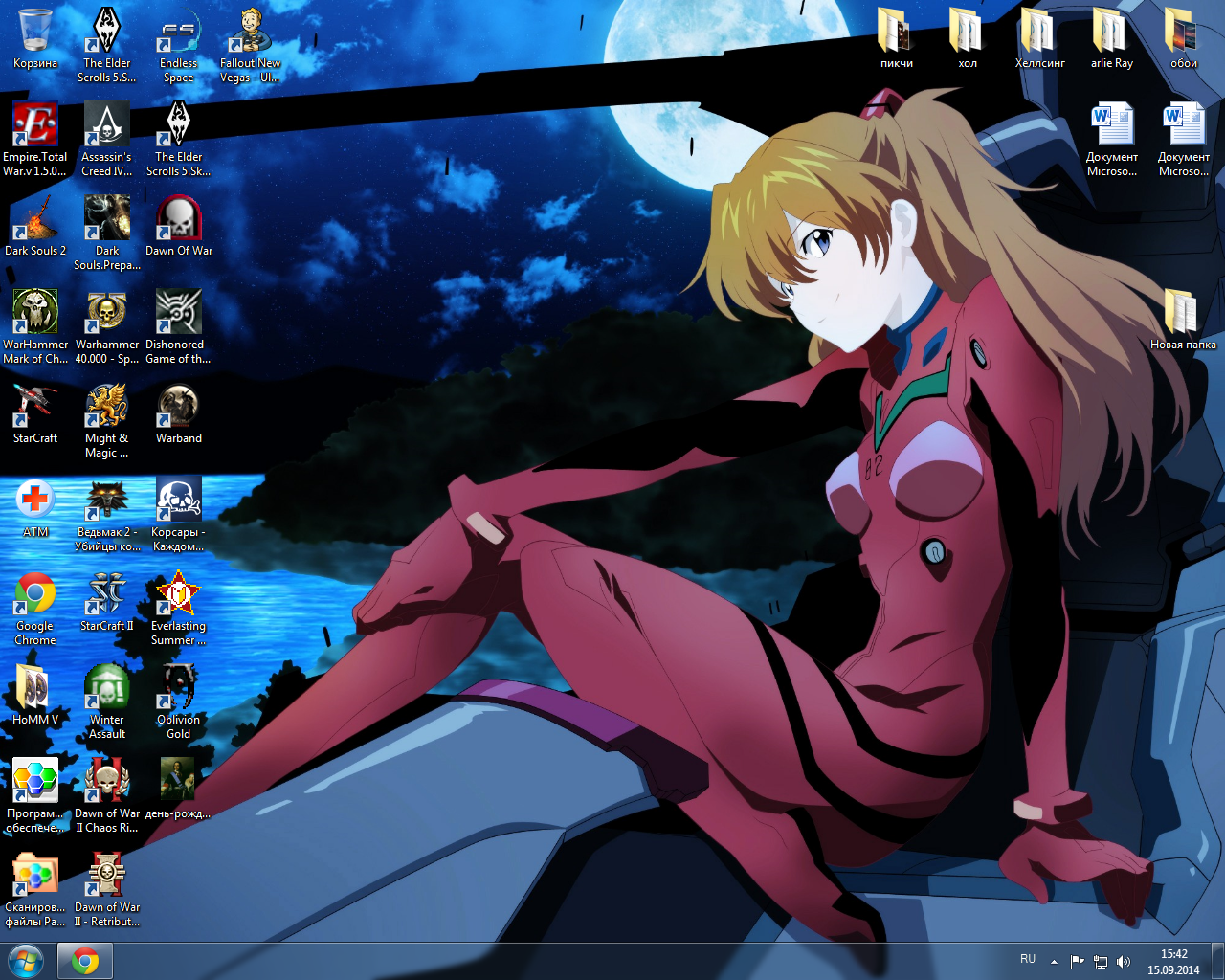1225x980 pixels.
Task: Select the день-рожд... image file
Action: tap(178, 789)
